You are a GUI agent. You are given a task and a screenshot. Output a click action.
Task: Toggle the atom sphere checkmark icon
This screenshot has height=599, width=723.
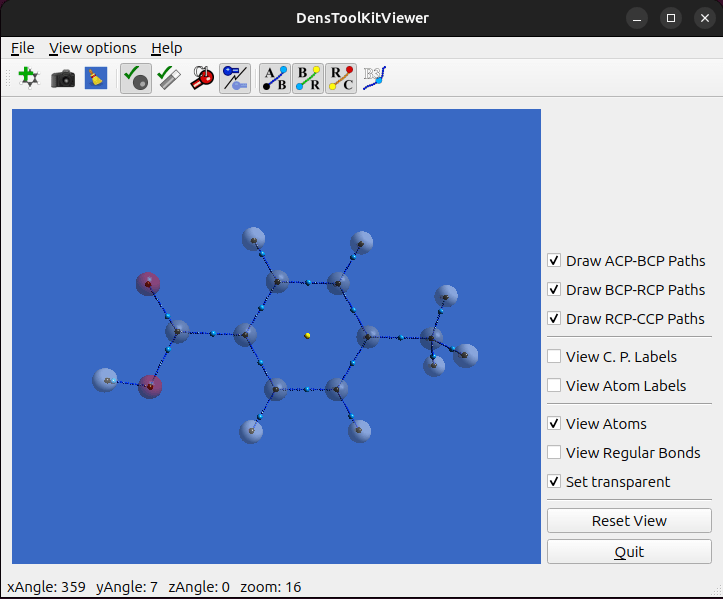135,78
